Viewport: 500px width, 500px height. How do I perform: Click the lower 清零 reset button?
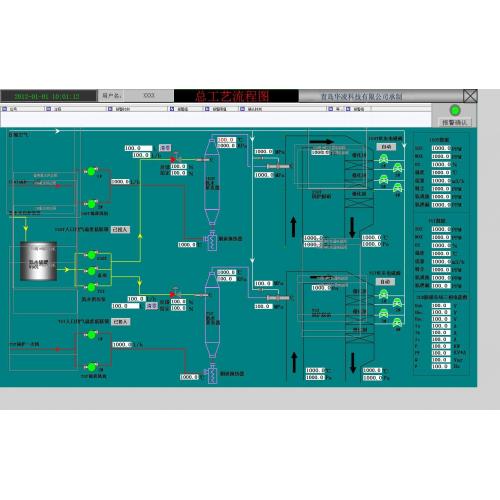(x=152, y=306)
